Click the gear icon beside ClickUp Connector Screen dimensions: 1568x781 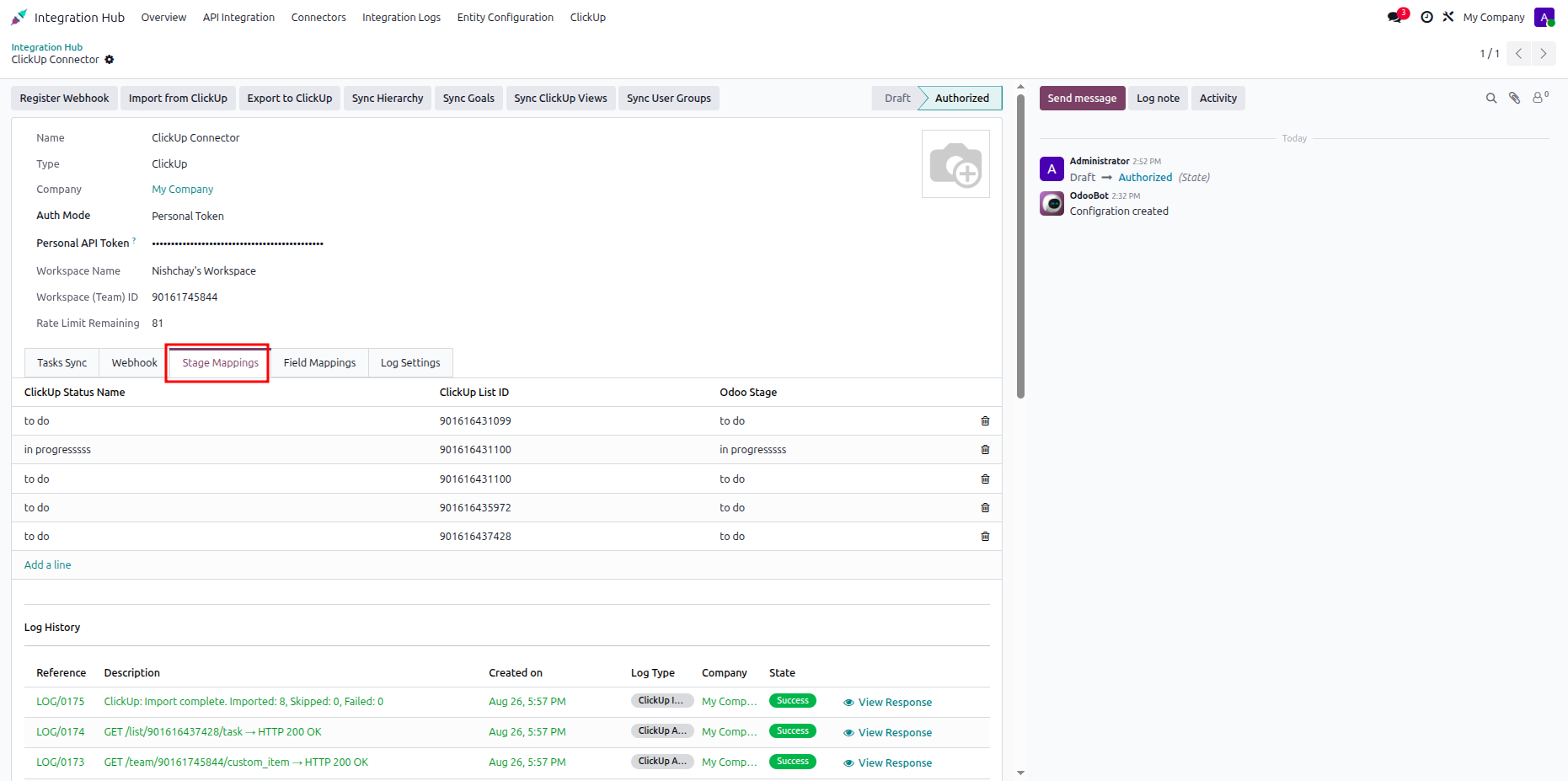click(110, 60)
